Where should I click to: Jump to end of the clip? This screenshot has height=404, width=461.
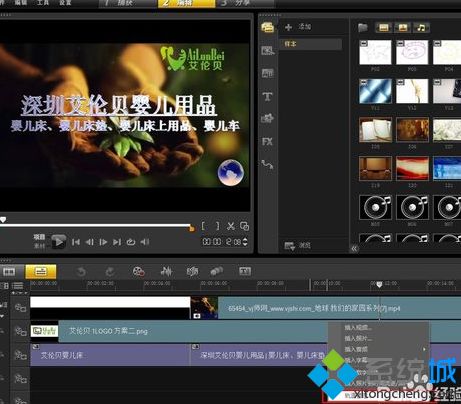[x=117, y=242]
